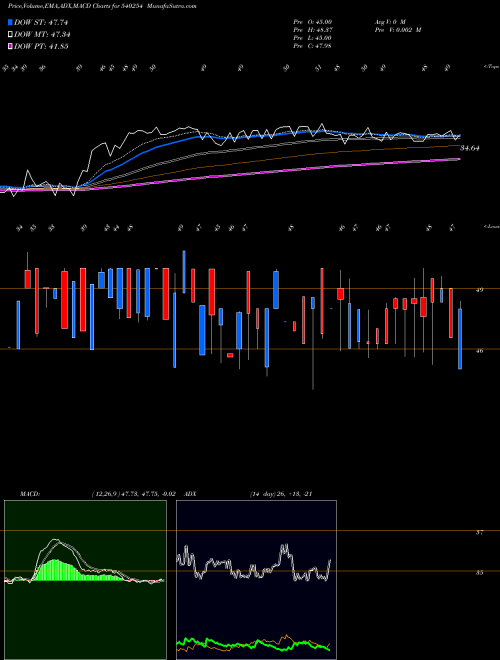Click the ADX (14 day) values text
This screenshot has height=660, width=500.
(281, 494)
